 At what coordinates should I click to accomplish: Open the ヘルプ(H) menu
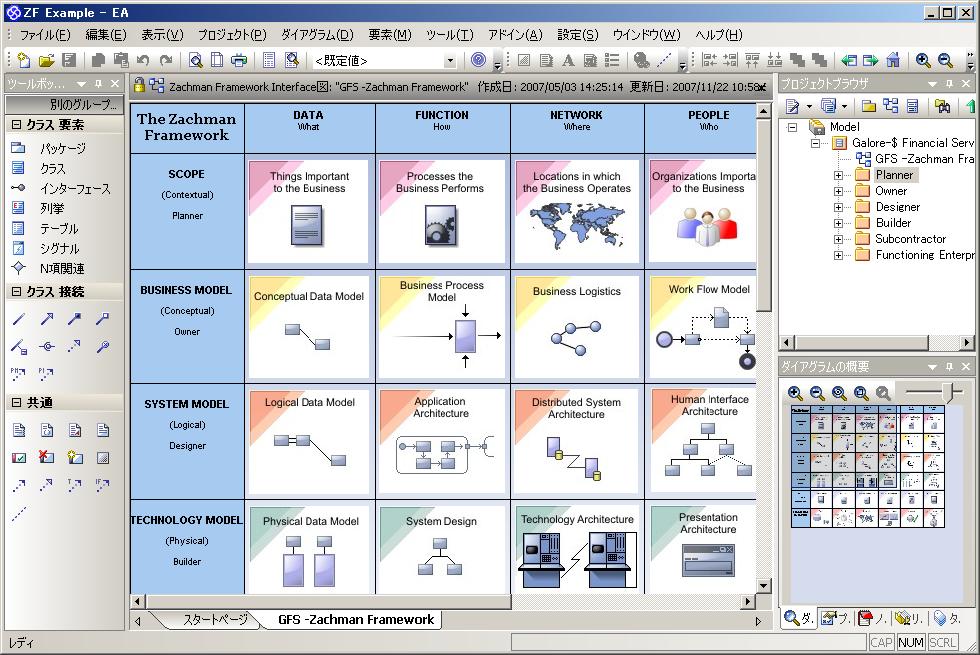click(719, 35)
